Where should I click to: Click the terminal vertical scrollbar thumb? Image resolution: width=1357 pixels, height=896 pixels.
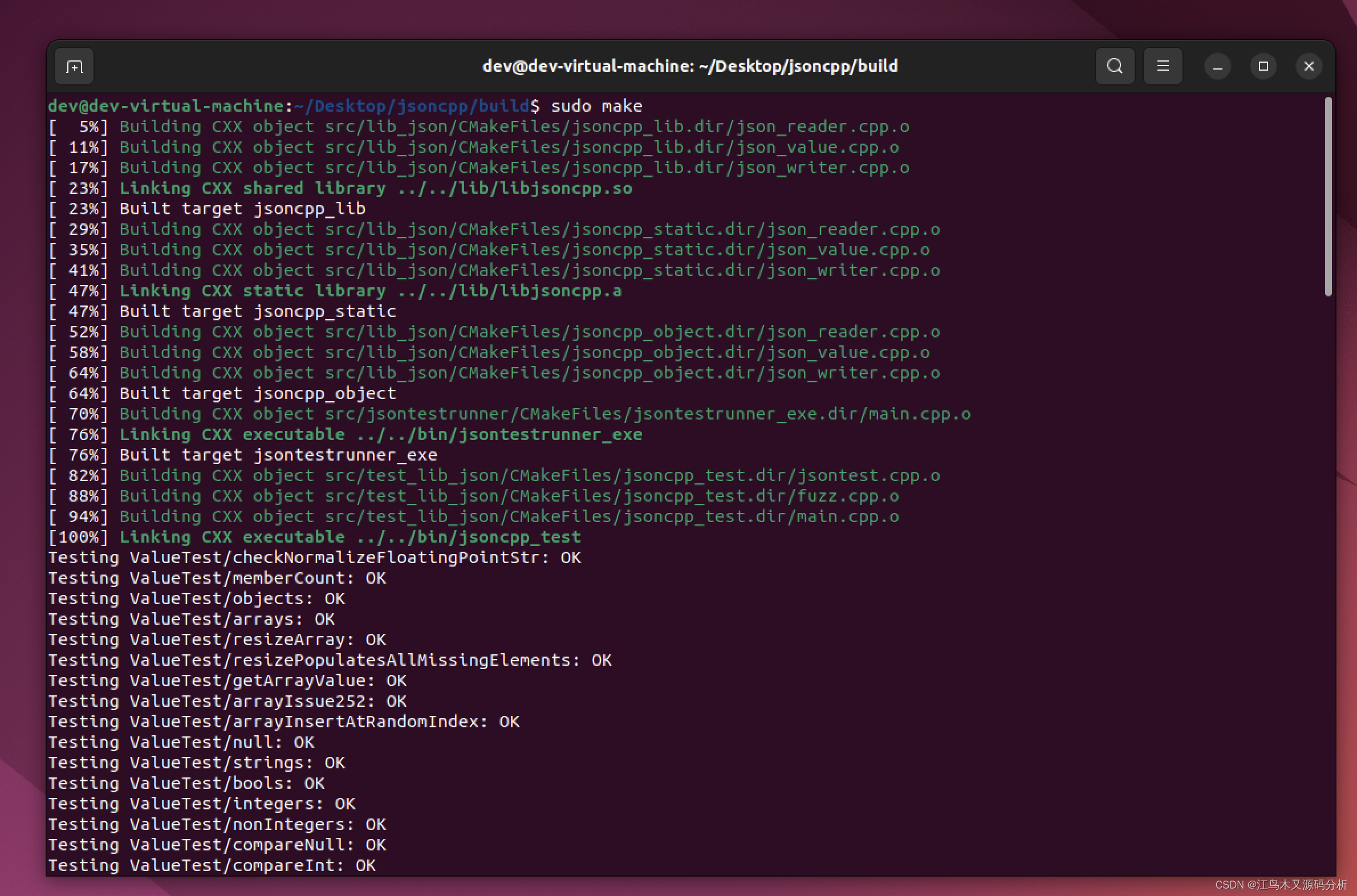[1328, 197]
